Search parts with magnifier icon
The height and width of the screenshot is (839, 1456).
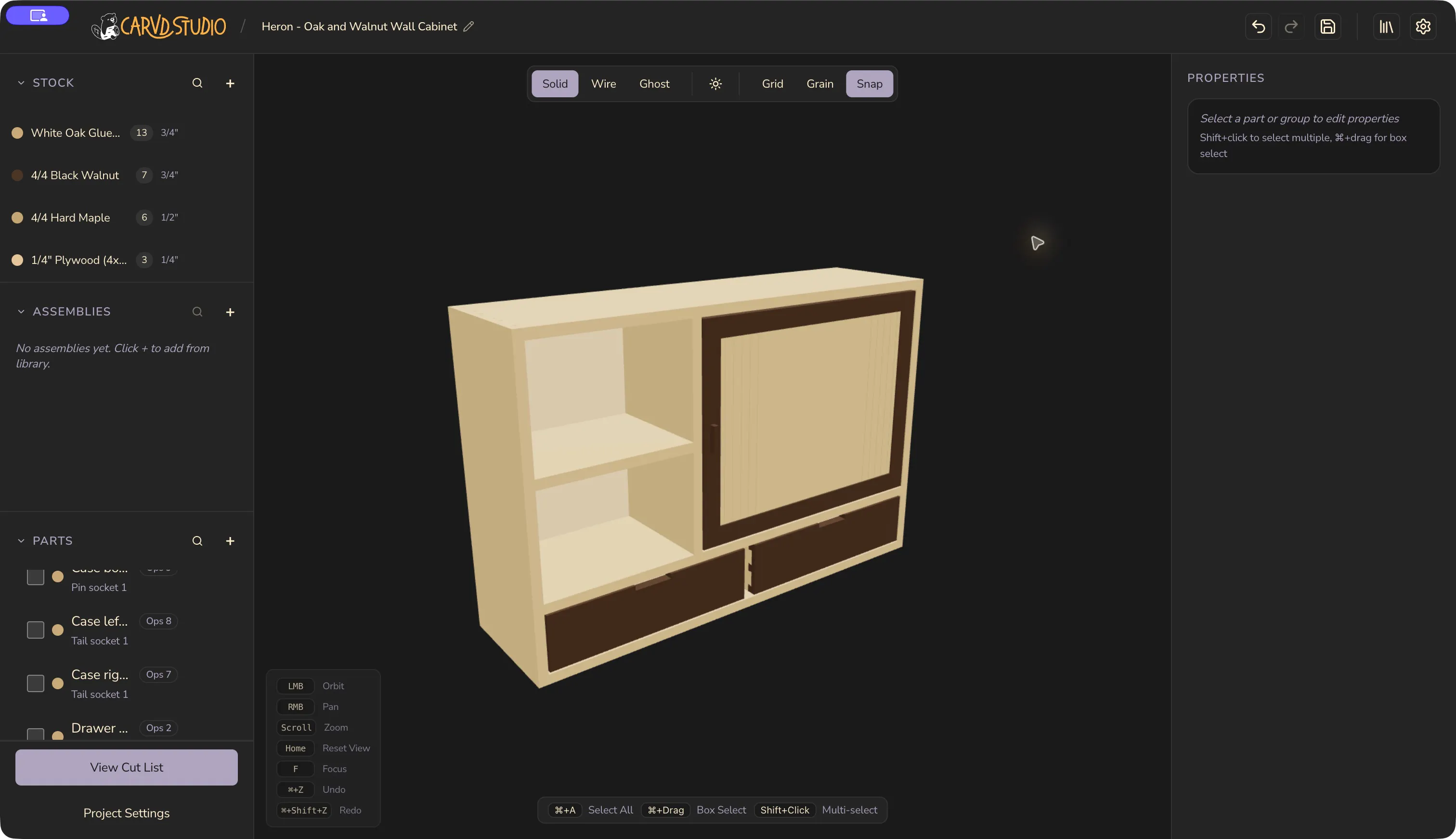197,540
